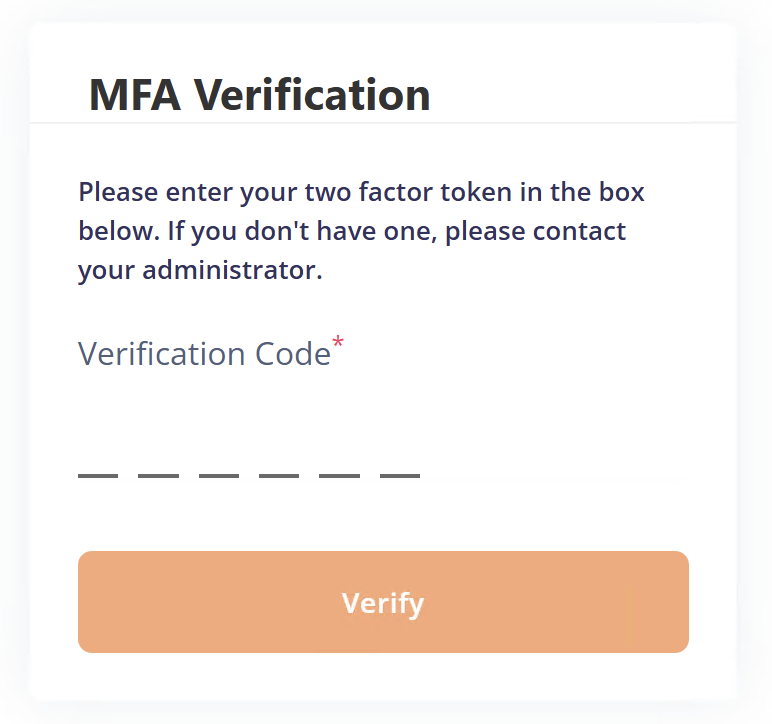Click the Verification Code field label
The height and width of the screenshot is (724, 772).
(x=204, y=354)
